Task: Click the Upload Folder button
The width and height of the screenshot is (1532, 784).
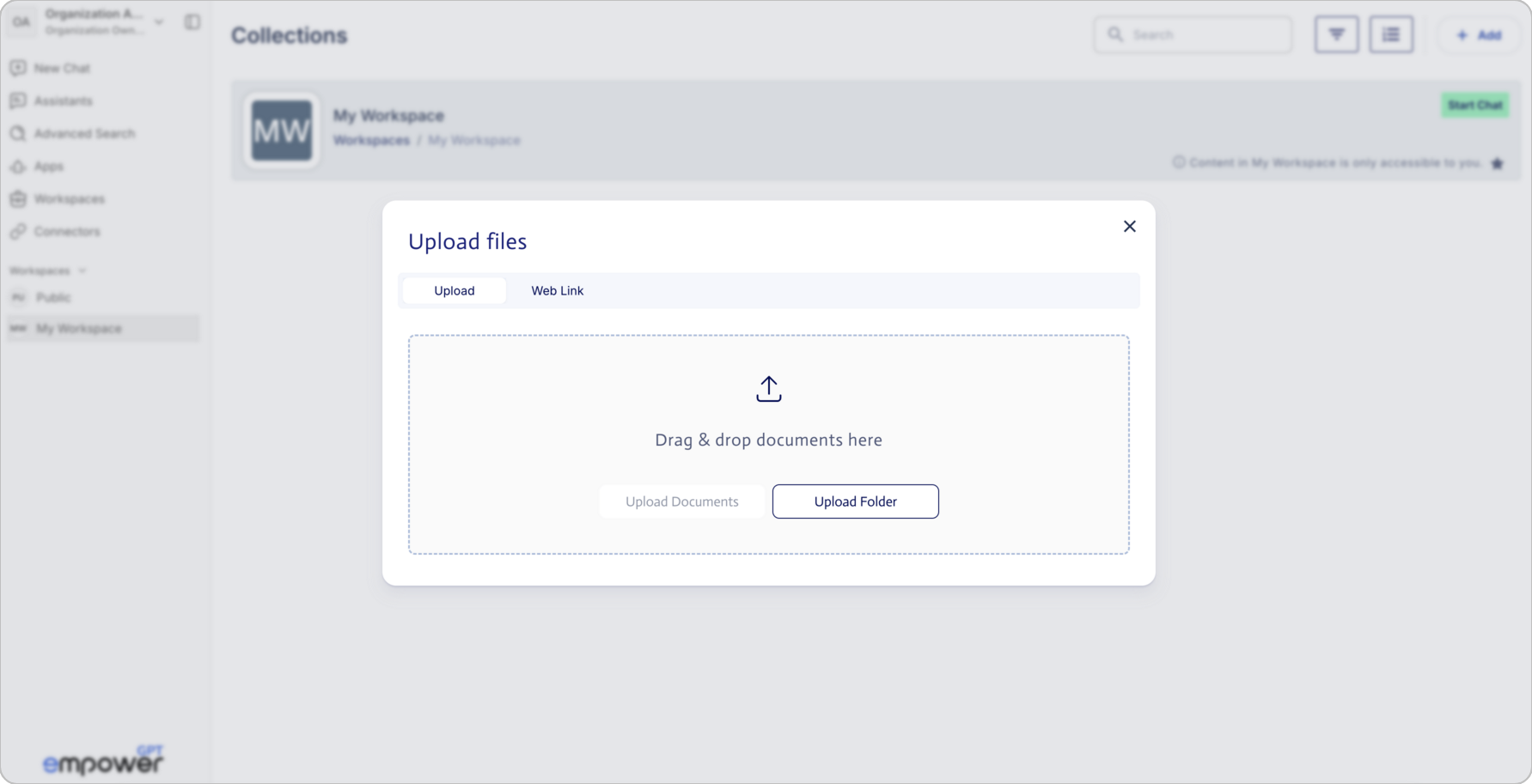Action: (855, 501)
